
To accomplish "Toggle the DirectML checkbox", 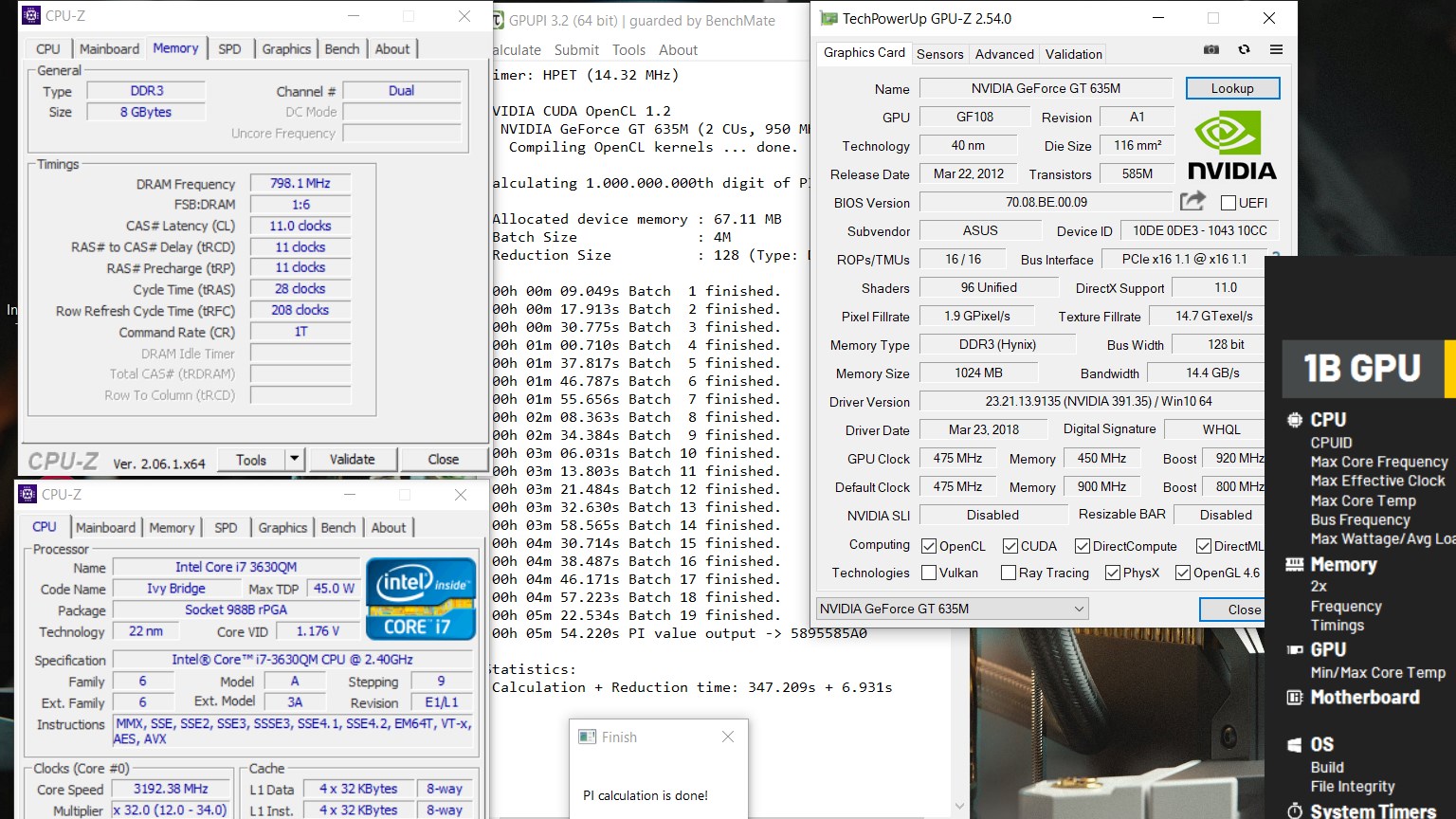I will click(1204, 546).
